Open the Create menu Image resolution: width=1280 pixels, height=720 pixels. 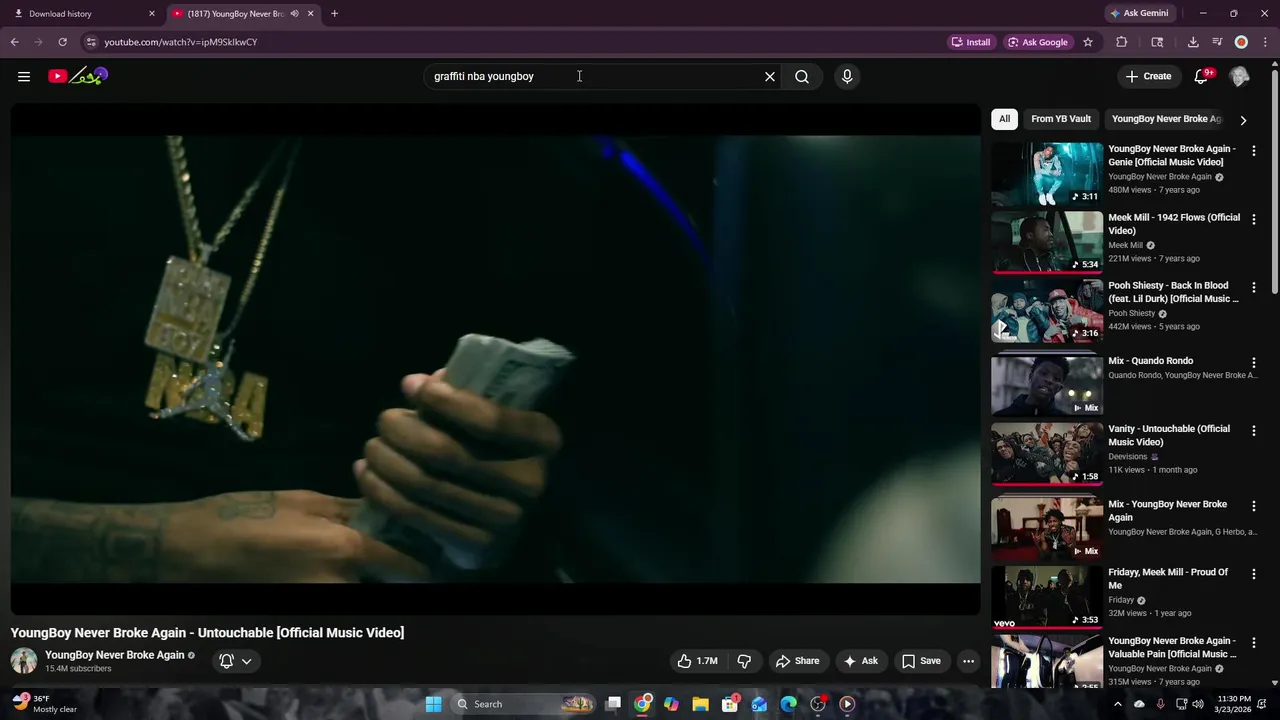pyautogui.click(x=1148, y=76)
